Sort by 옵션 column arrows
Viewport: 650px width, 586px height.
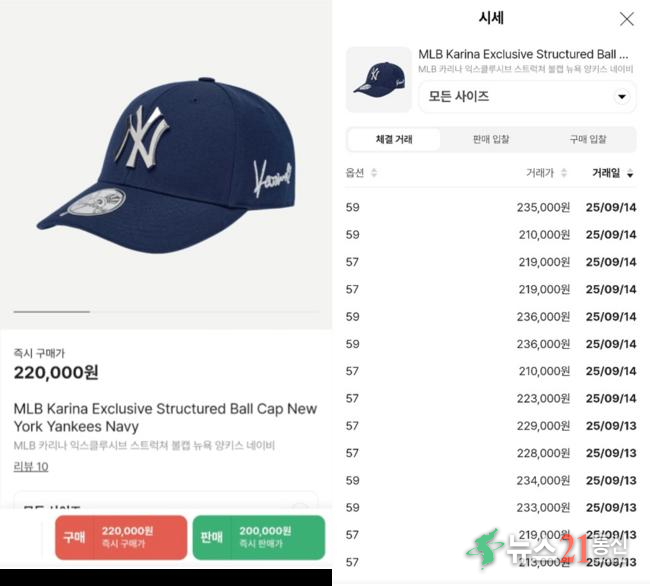[x=374, y=172]
